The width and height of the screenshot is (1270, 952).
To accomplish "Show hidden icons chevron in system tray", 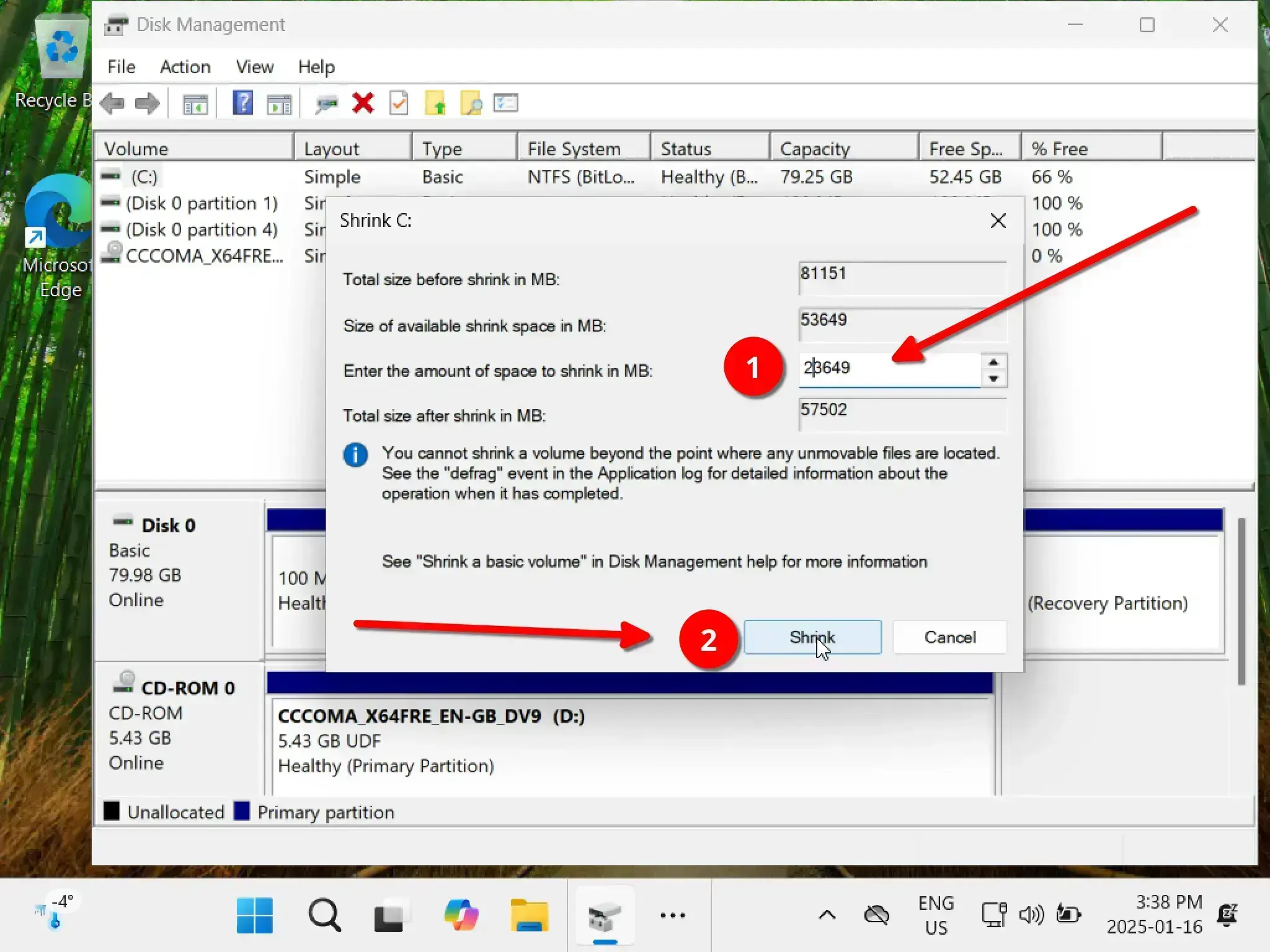I will coord(827,915).
